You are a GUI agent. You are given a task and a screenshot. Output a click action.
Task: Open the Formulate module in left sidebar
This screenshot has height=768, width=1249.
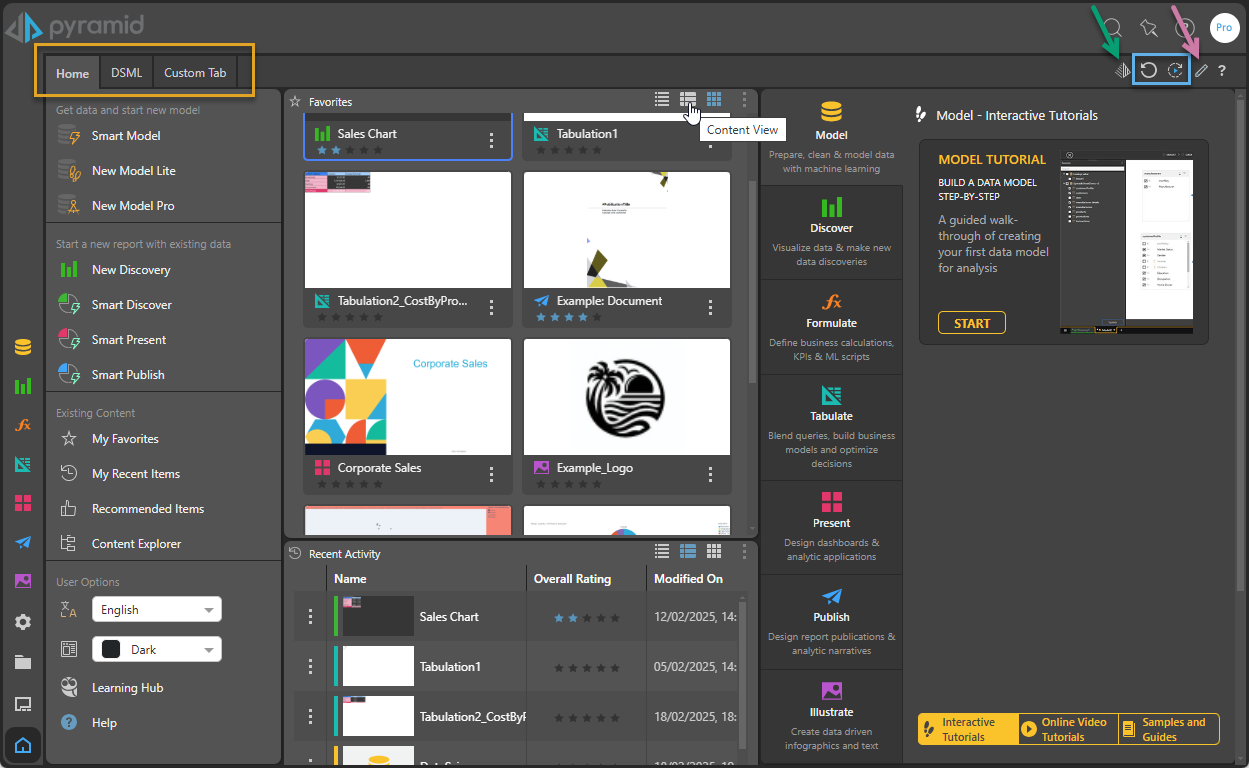[x=23, y=424]
